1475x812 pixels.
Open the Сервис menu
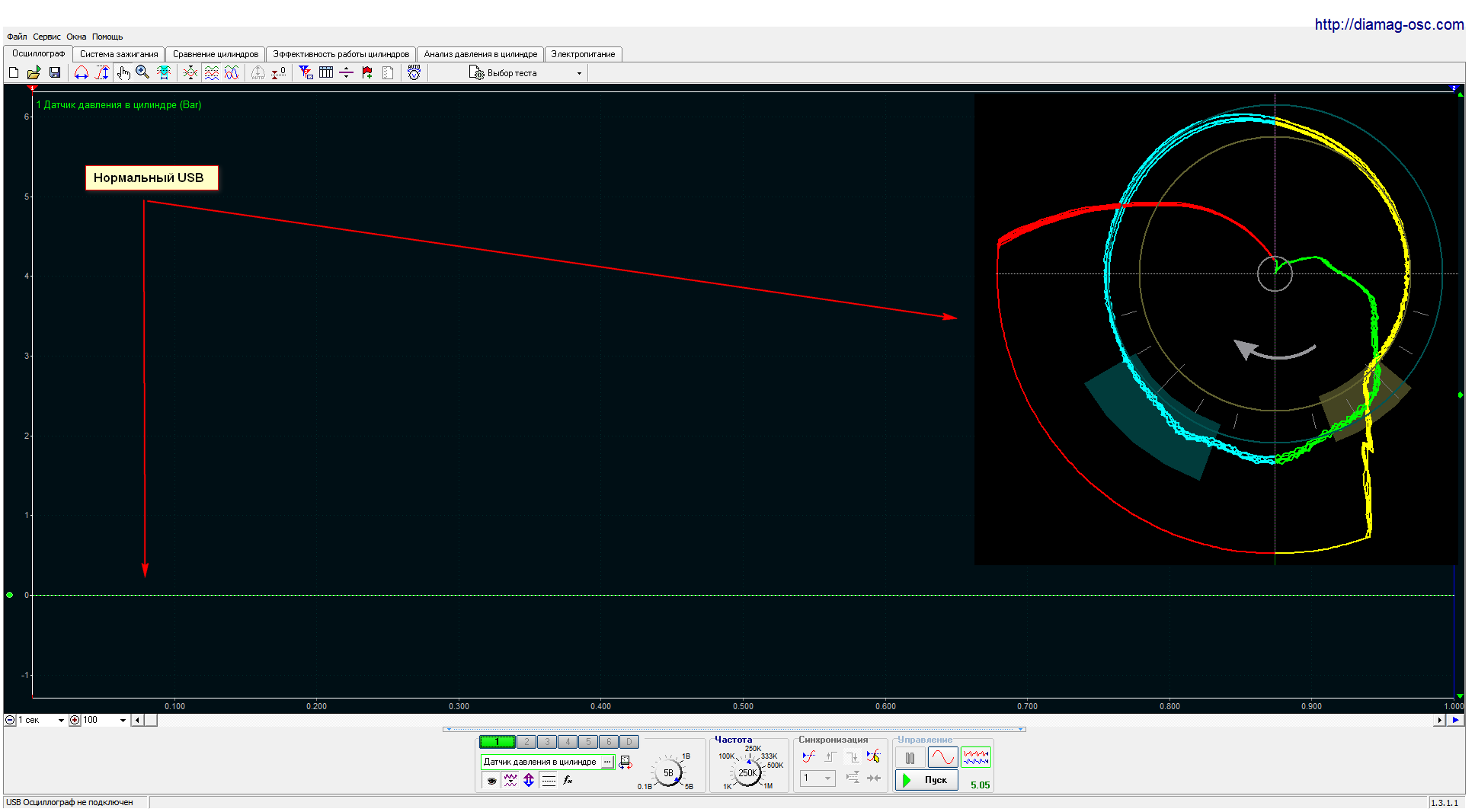coord(46,37)
